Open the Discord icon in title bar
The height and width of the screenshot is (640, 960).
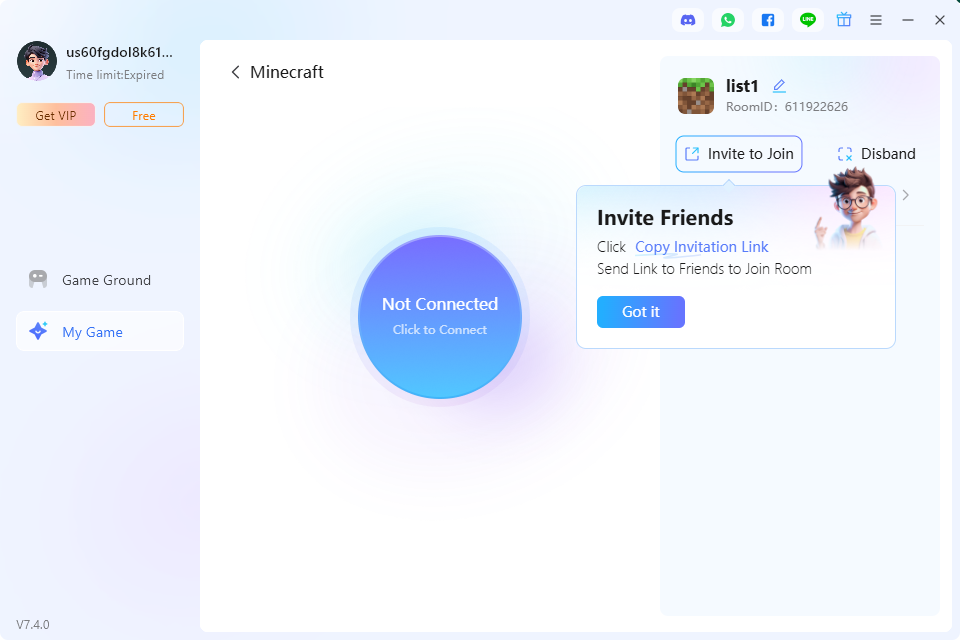click(x=688, y=20)
